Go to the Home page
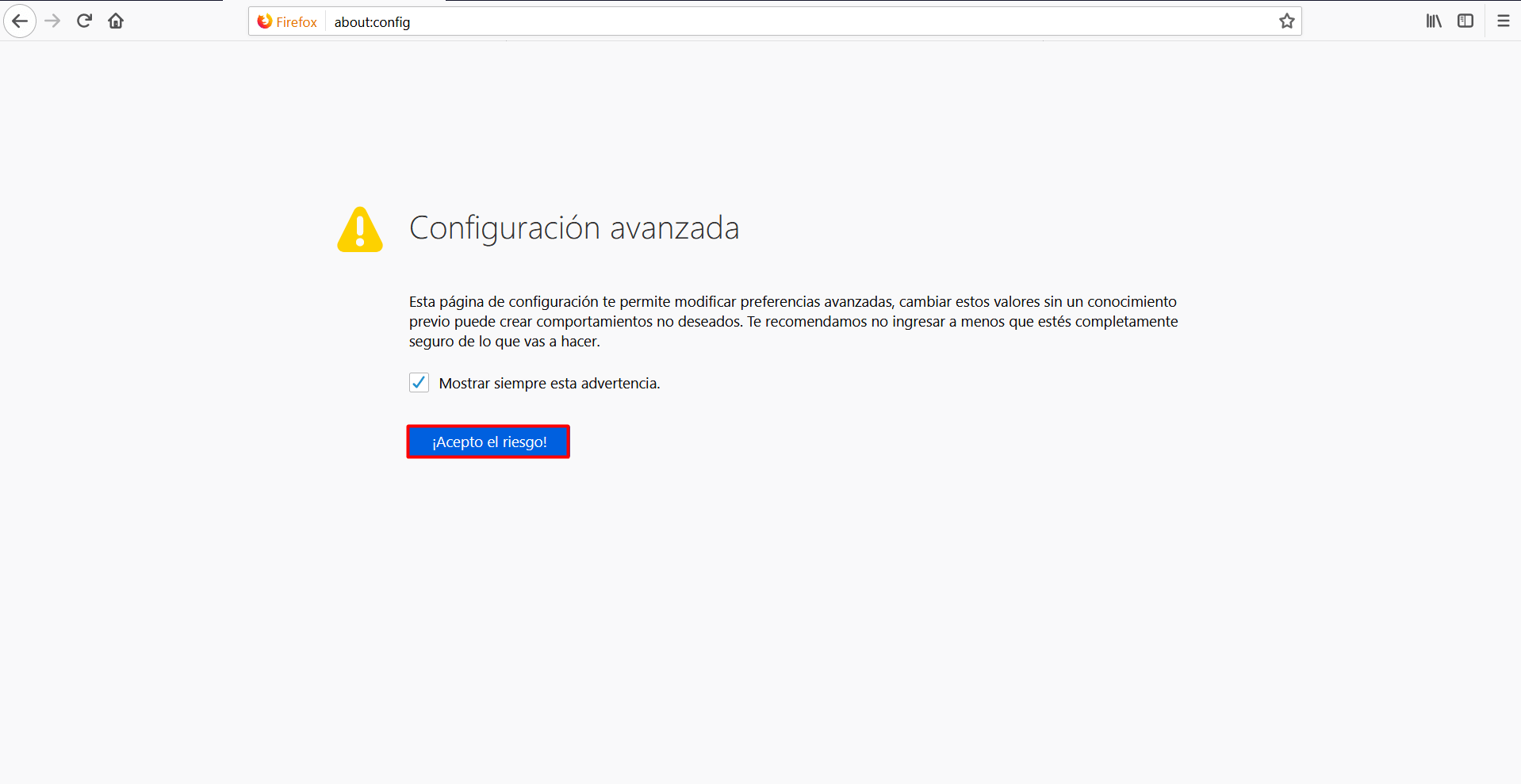The width and height of the screenshot is (1521, 784). 116,21
